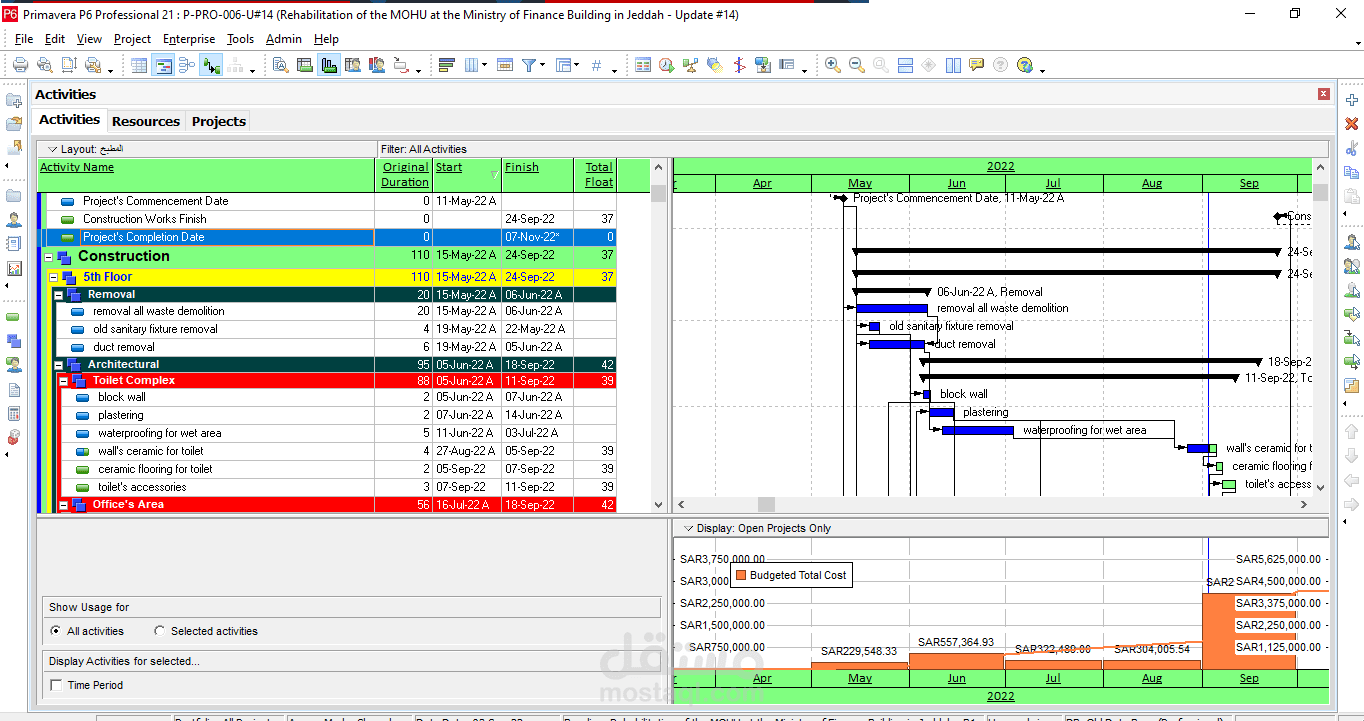
Task: Click the Zoom Out magnifier icon
Action: coord(857,65)
